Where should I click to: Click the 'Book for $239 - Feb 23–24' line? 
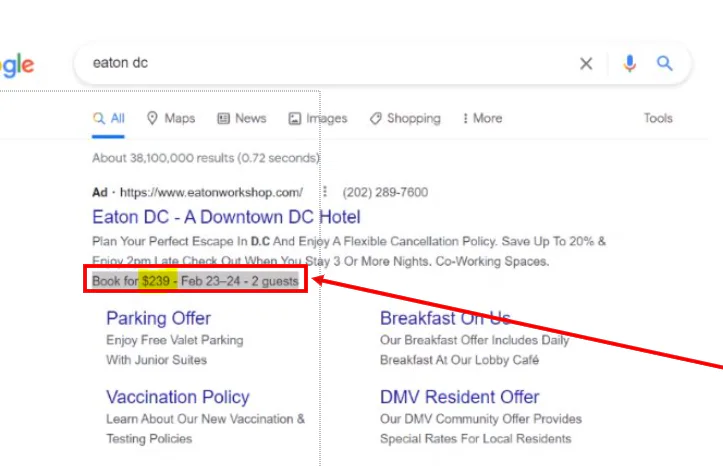coord(196,281)
